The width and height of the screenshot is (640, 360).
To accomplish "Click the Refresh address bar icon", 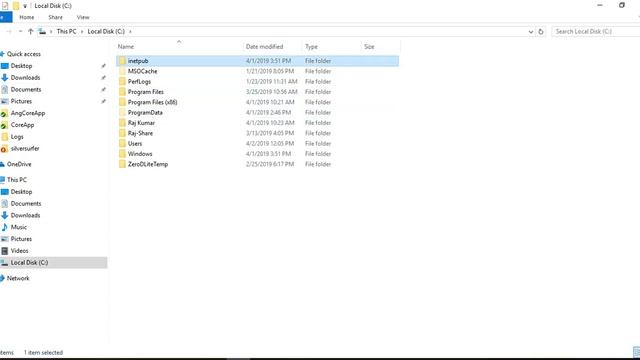I will (x=541, y=31).
